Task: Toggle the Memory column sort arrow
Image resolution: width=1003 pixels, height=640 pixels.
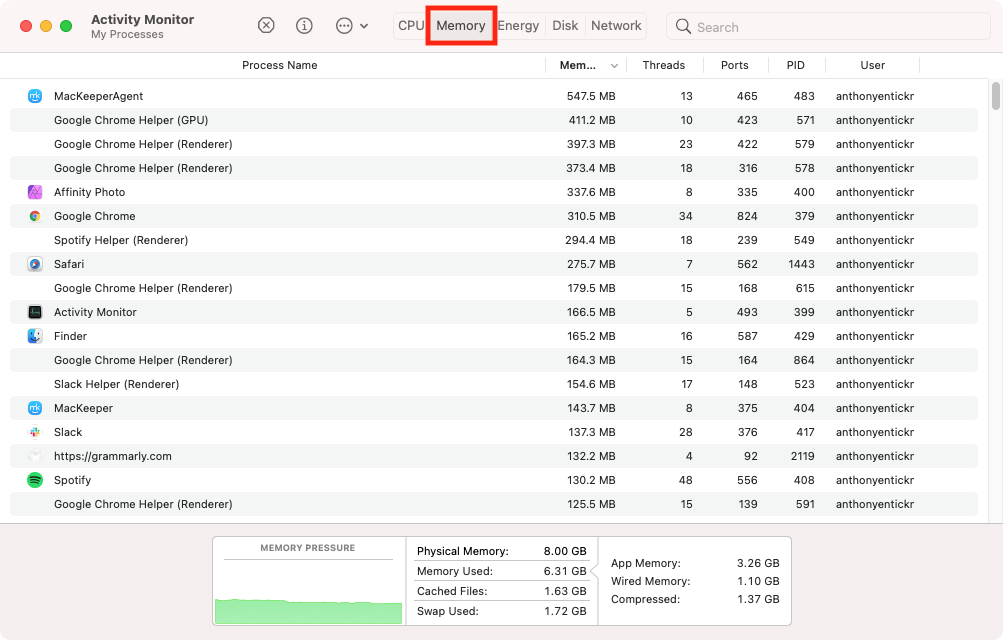Action: [614, 66]
